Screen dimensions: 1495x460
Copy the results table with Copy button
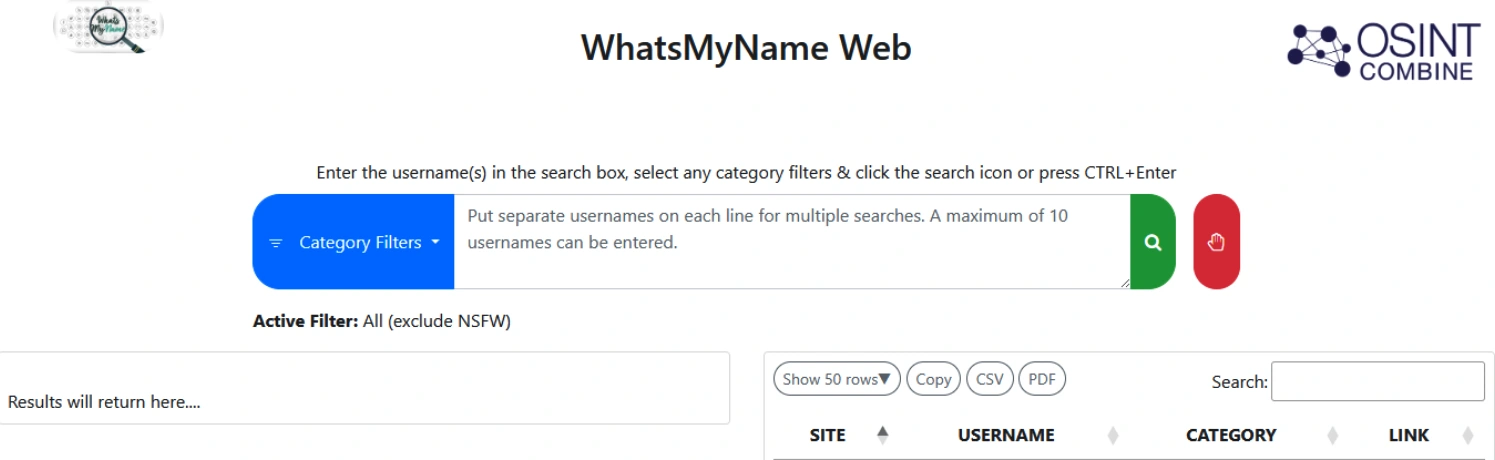pos(933,379)
